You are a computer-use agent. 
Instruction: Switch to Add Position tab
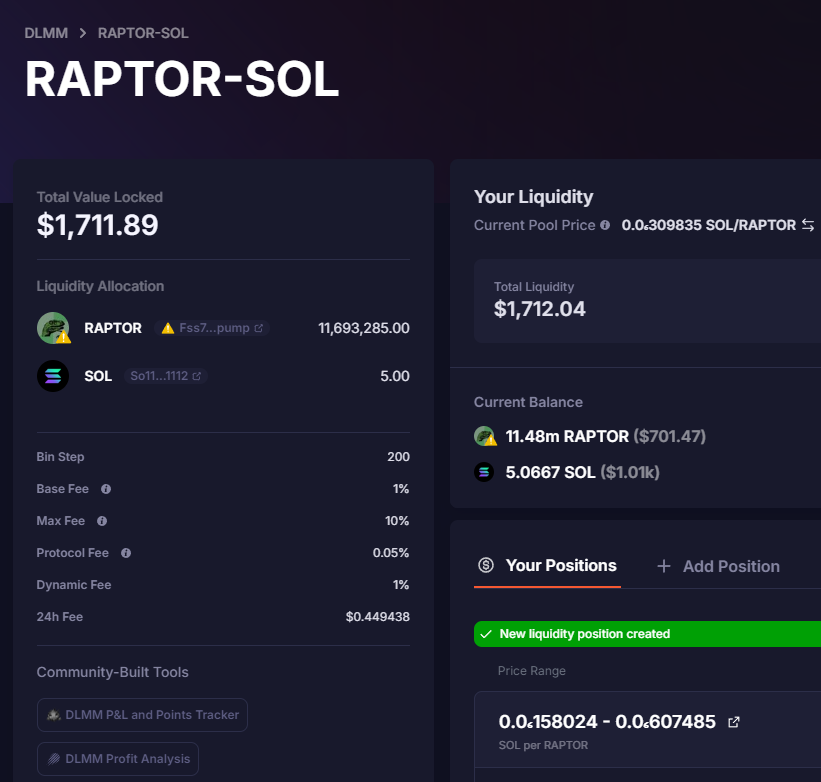pyautogui.click(x=718, y=566)
